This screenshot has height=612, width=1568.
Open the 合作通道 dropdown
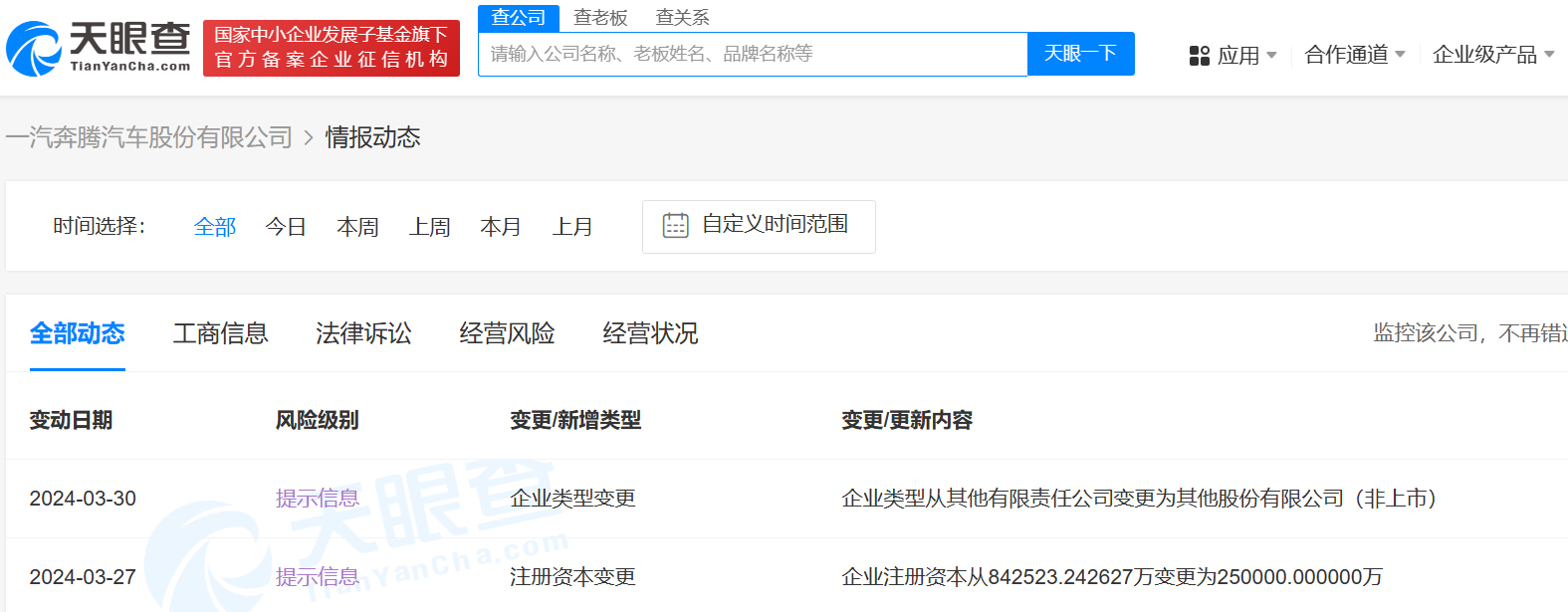click(x=1354, y=55)
